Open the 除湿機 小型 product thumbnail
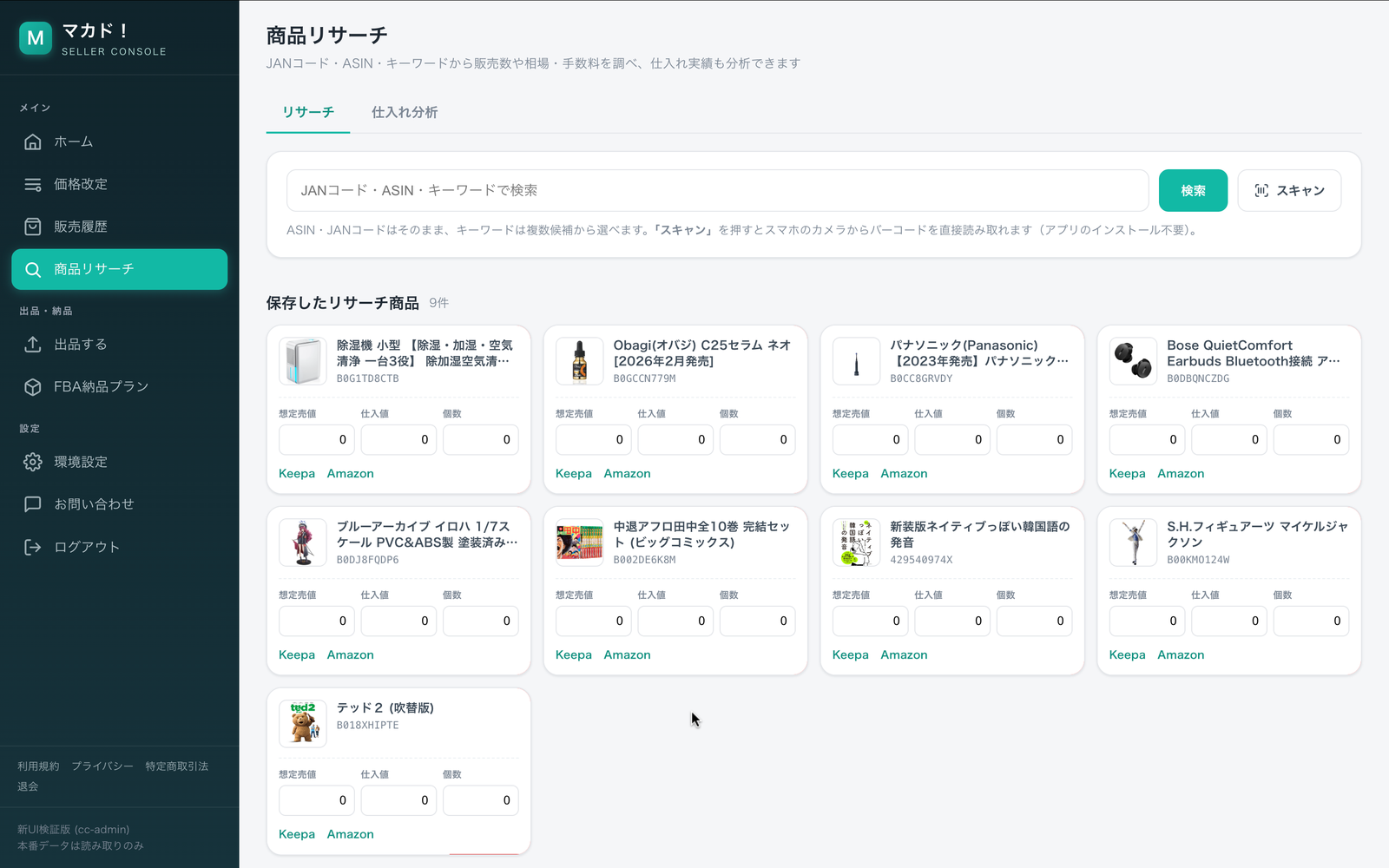The image size is (1389, 868). click(x=303, y=361)
